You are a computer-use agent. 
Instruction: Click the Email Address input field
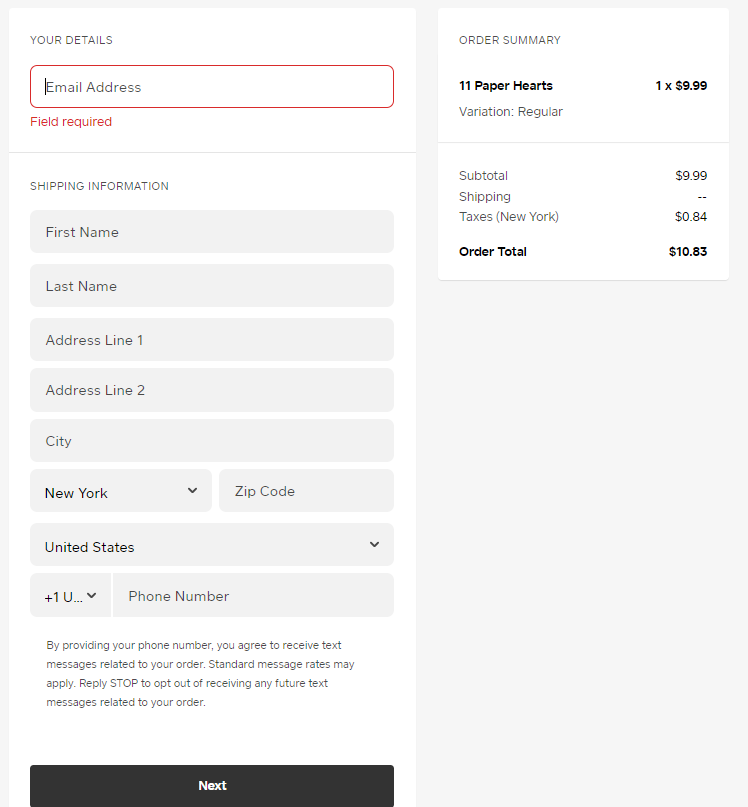coord(211,86)
